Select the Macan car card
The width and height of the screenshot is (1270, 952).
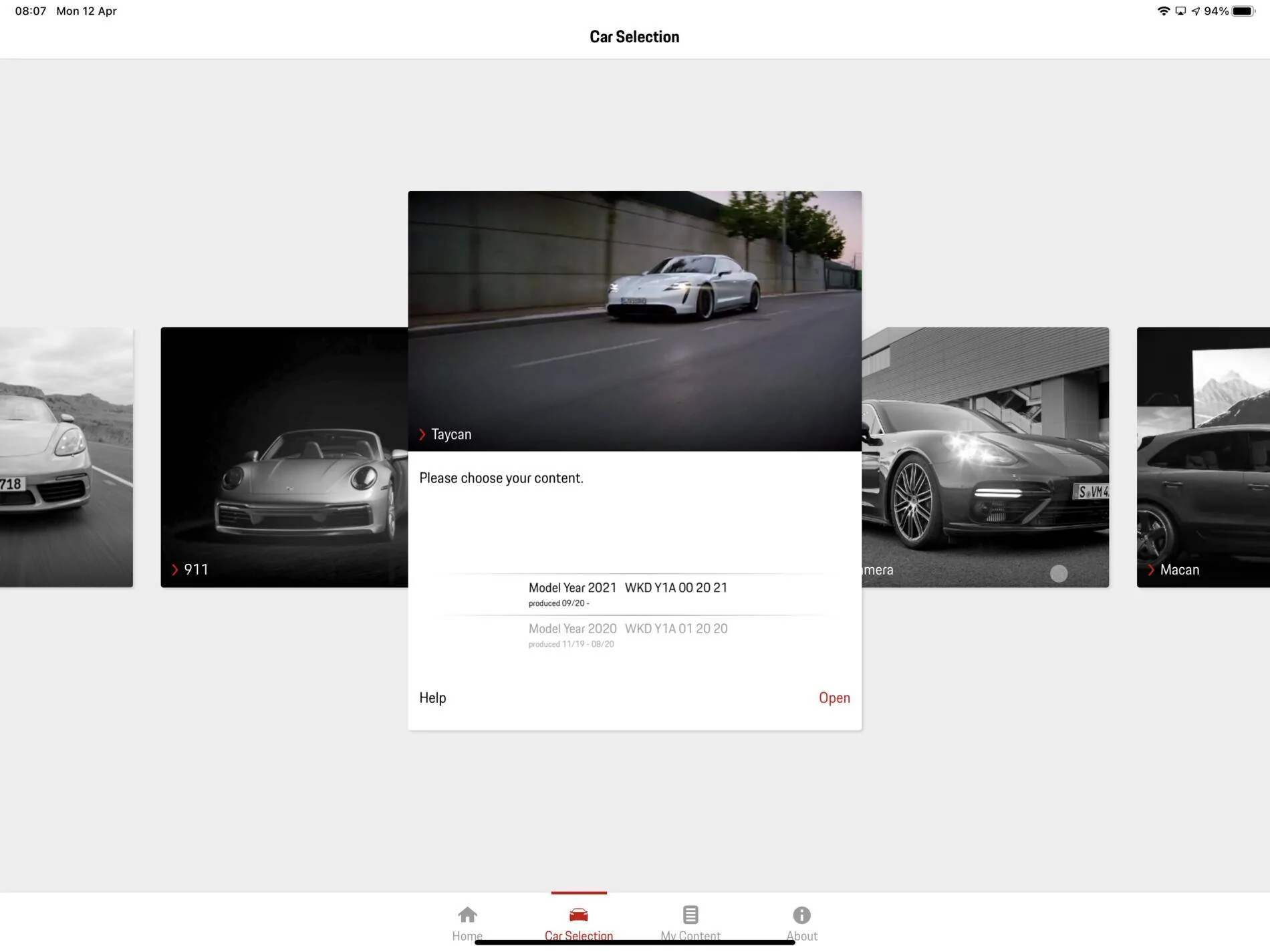coord(1203,457)
